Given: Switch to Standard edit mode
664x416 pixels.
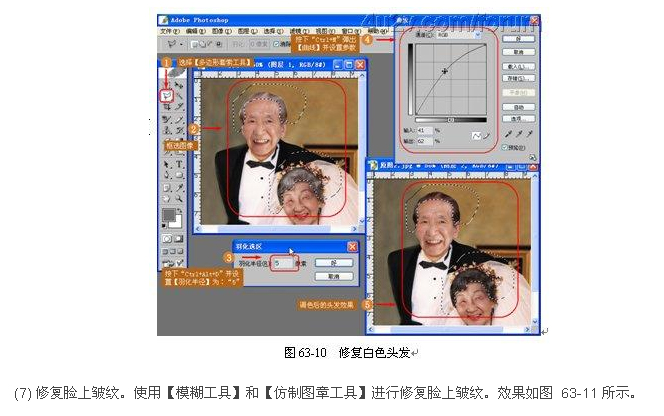Looking at the screenshot, I should click(167, 239).
